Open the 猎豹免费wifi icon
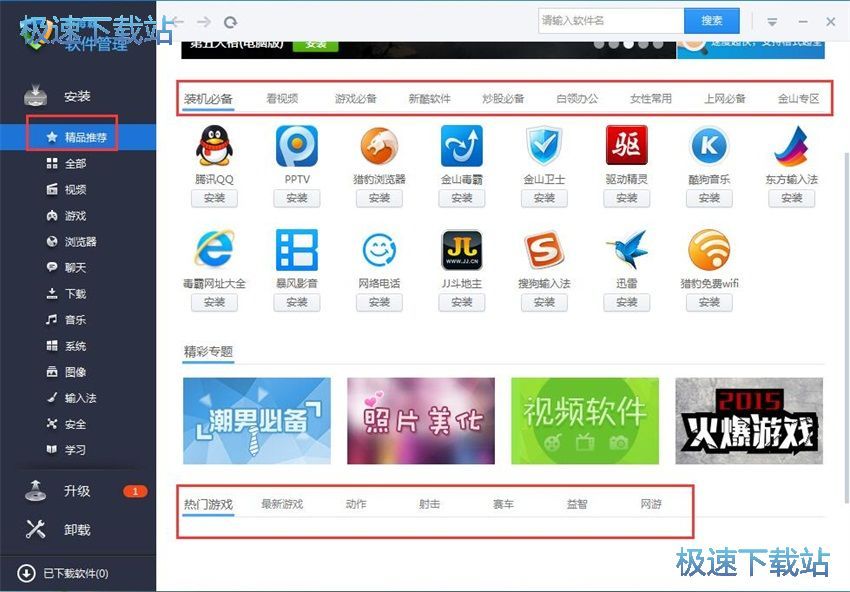Screen dimensions: 850x592 pyautogui.click(x=709, y=249)
